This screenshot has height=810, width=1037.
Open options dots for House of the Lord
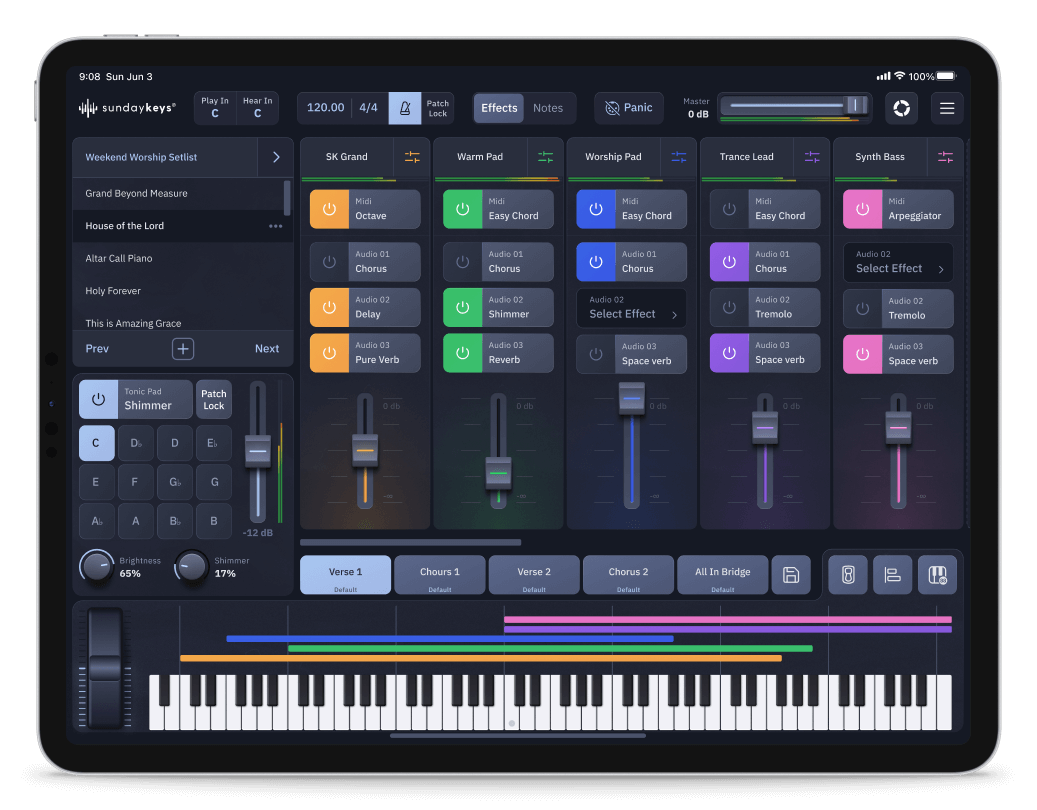tap(275, 226)
